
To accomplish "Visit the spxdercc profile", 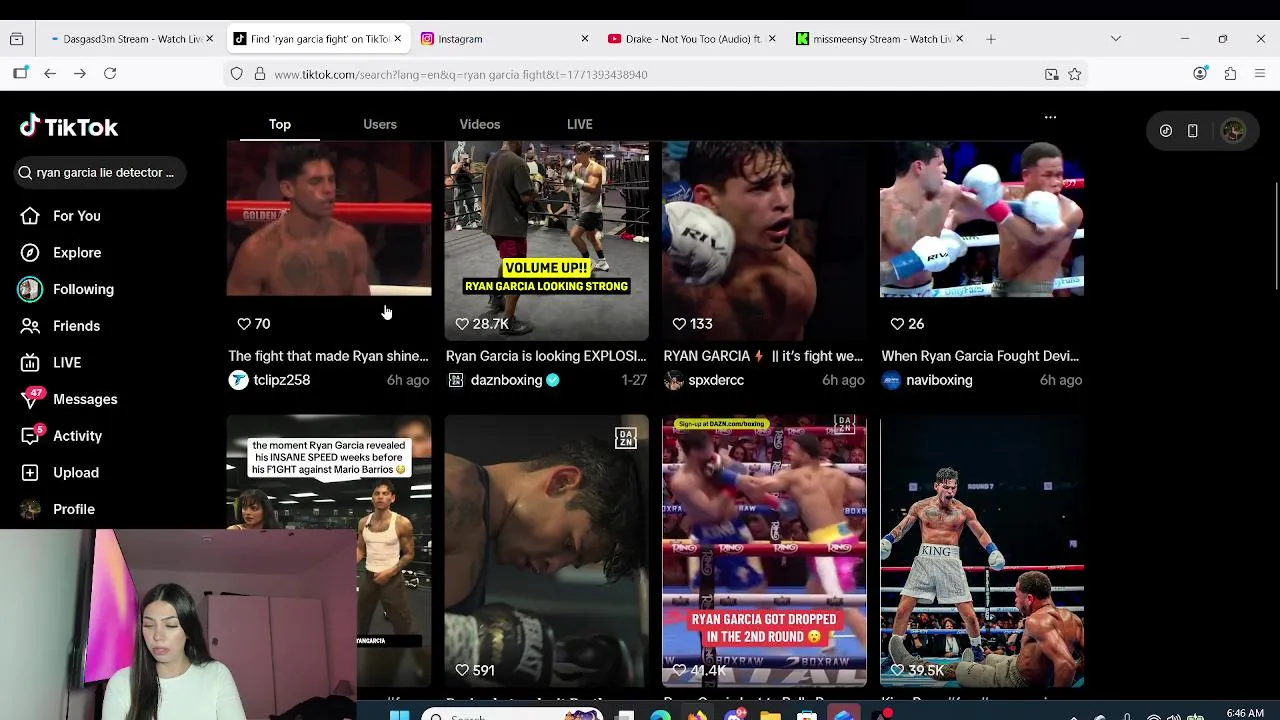I will coord(716,380).
